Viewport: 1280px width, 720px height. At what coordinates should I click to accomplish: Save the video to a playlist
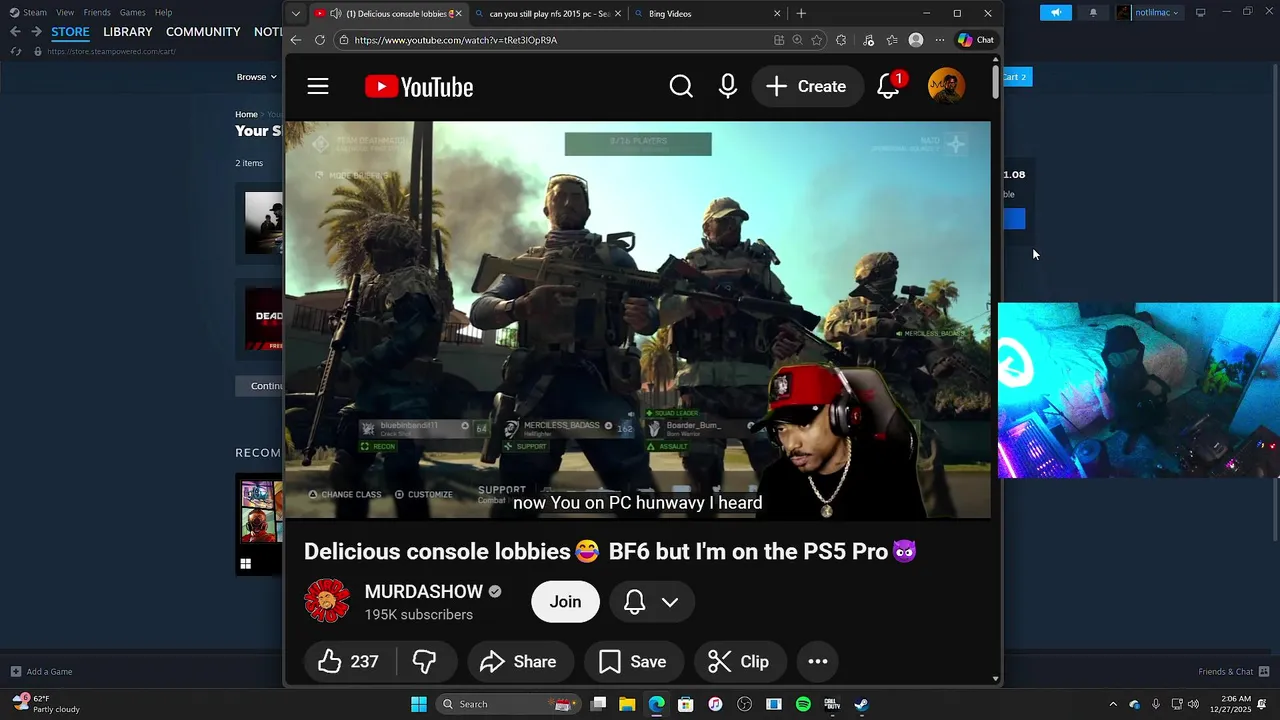633,662
